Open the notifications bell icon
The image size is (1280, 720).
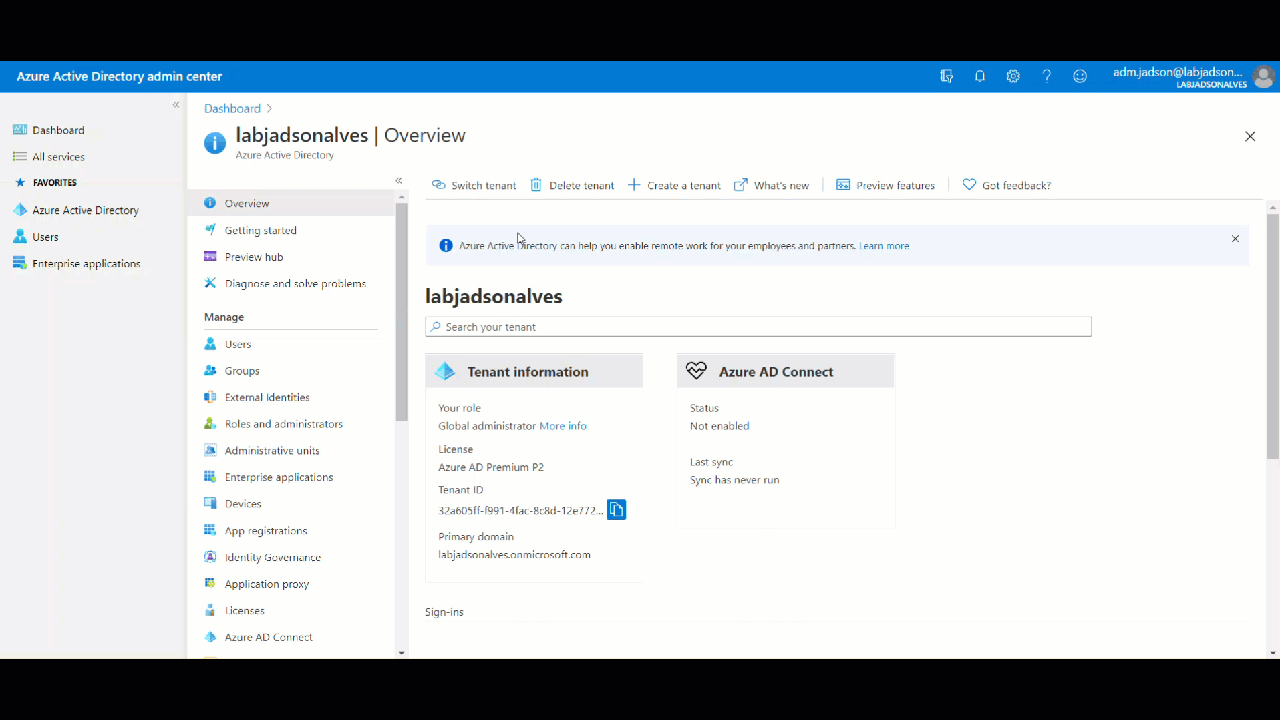tap(980, 76)
